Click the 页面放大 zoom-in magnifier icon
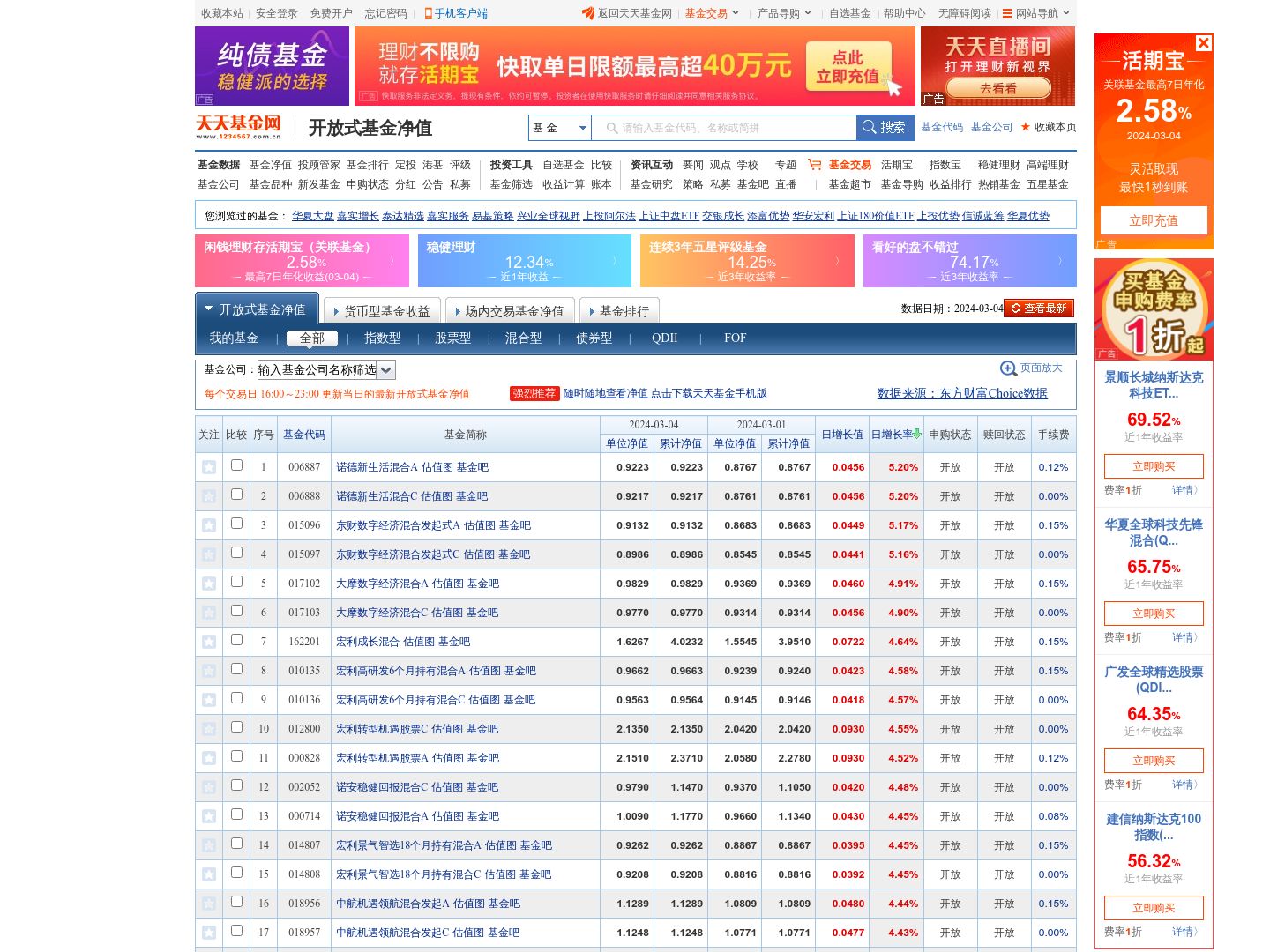This screenshot has width=1270, height=952. (1008, 368)
